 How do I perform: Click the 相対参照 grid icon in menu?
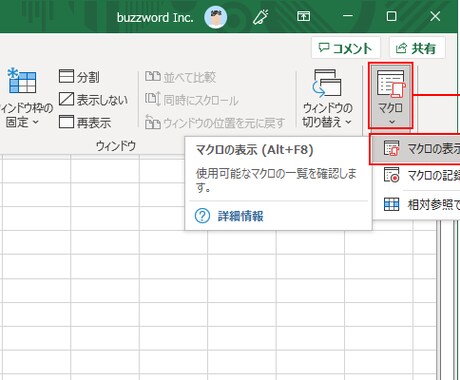(391, 204)
